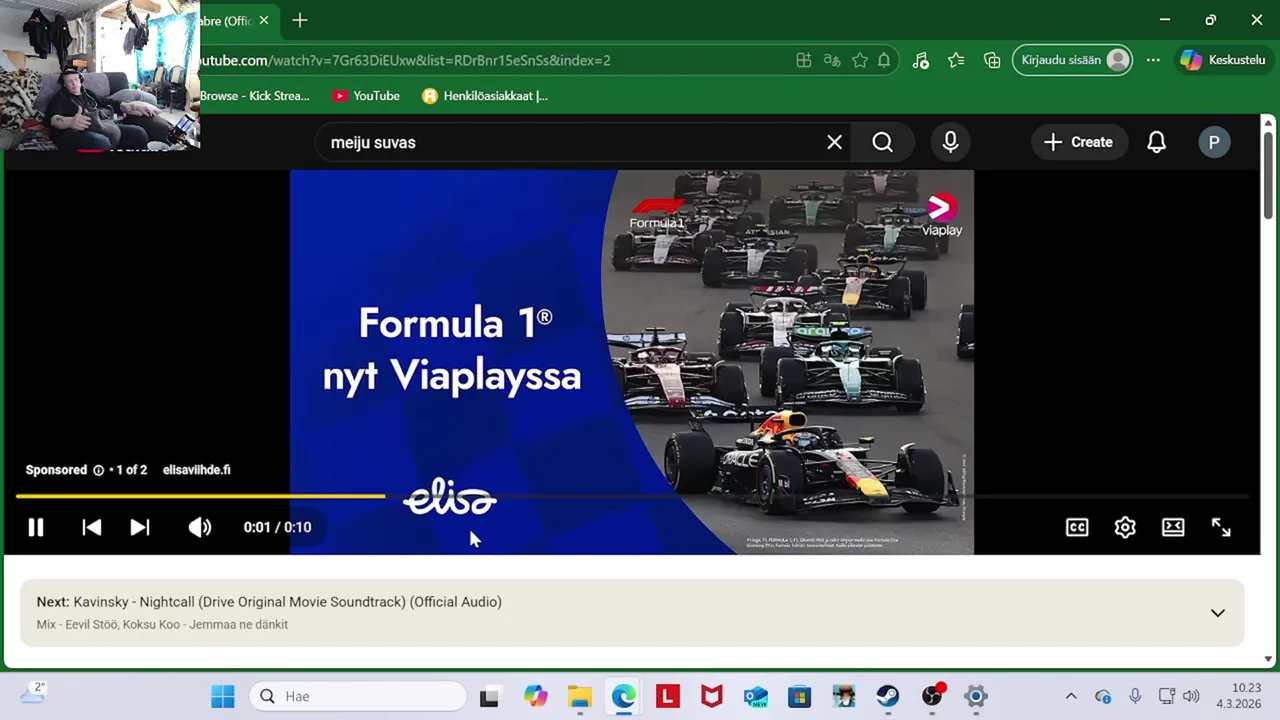Open the Browse - Kick Strea... bookmark
The width and height of the screenshot is (1280, 720).
coord(255,96)
